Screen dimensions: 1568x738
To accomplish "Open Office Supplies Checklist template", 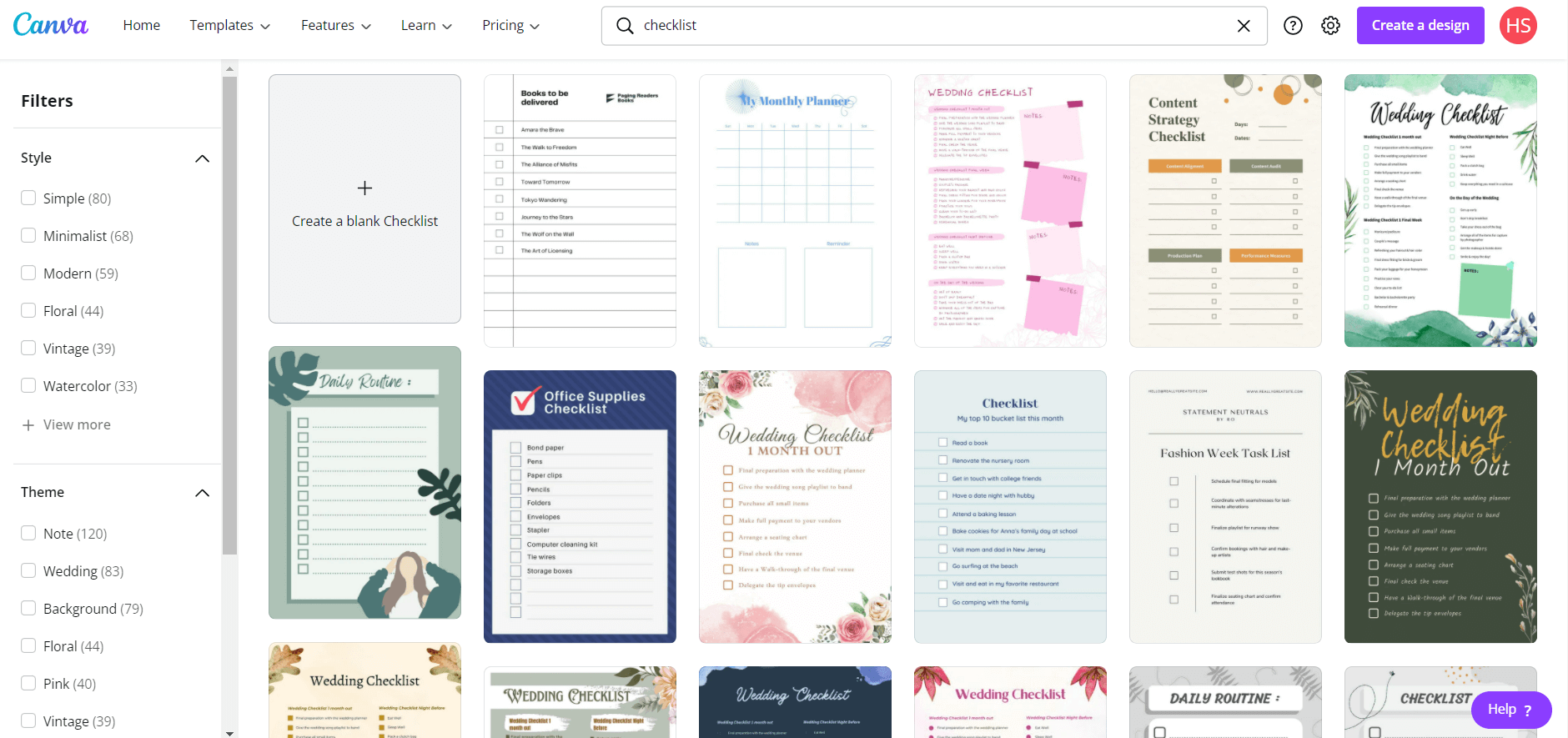I will (580, 507).
